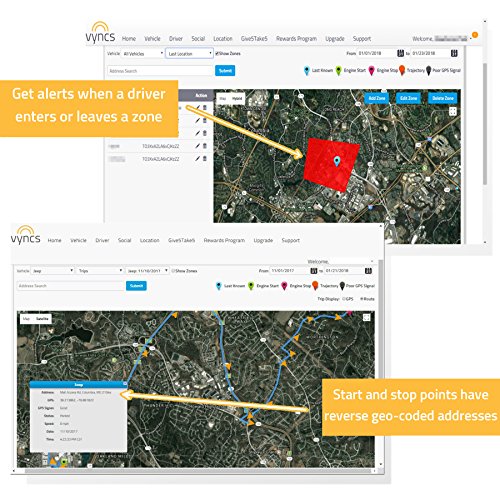Open the From date calendar in the zones window
Viewport: 500px width, 500px height.
(400, 53)
